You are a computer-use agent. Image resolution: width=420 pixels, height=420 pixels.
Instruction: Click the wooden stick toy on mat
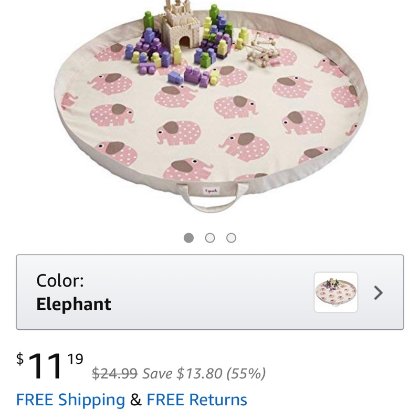263,50
